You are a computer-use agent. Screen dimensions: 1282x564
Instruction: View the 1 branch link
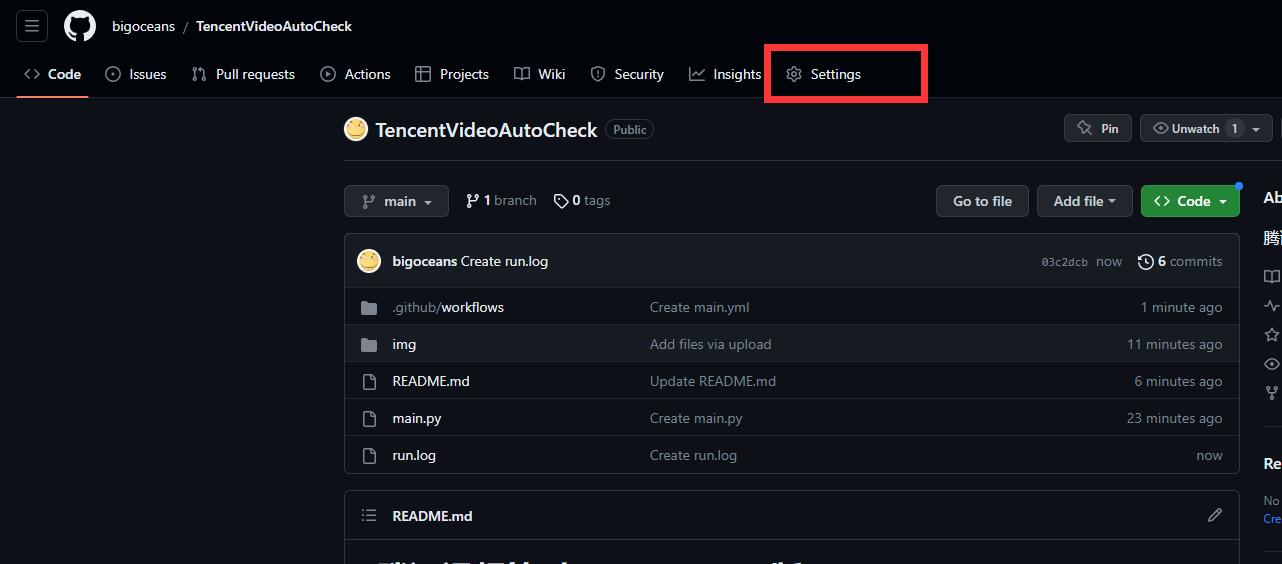click(x=501, y=200)
